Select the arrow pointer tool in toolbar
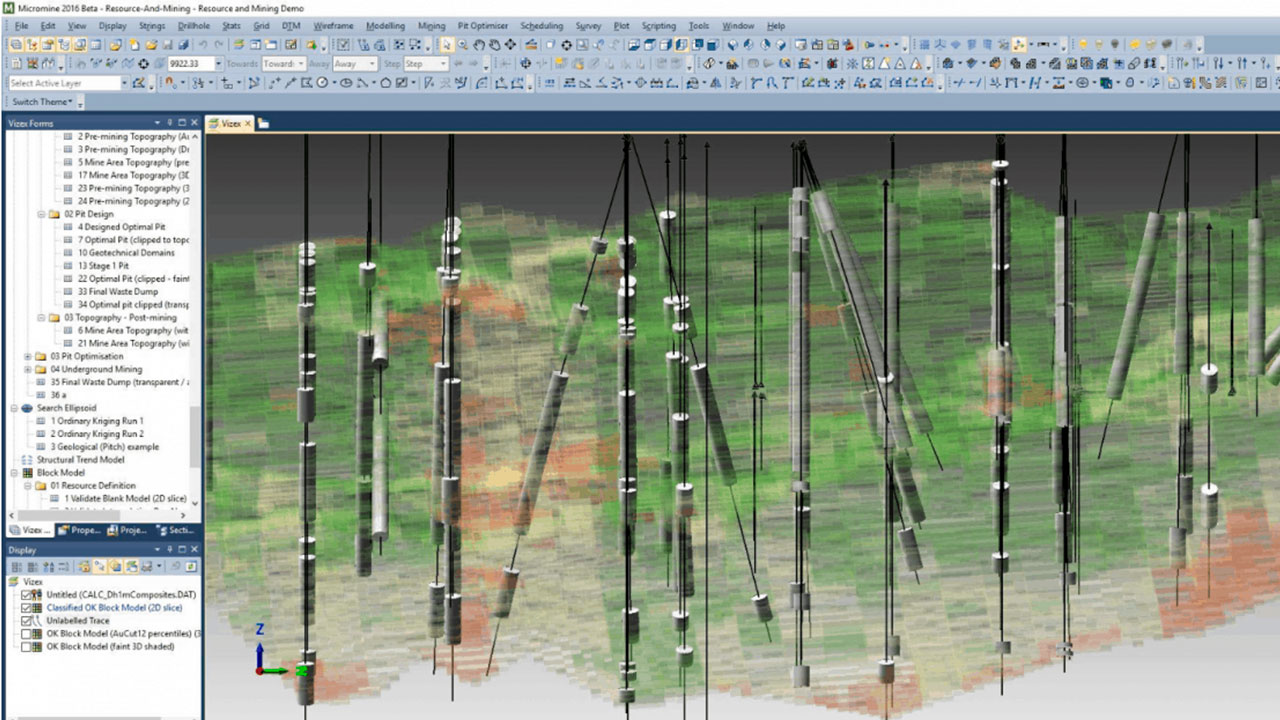Image resolution: width=1280 pixels, height=720 pixels. tap(447, 45)
